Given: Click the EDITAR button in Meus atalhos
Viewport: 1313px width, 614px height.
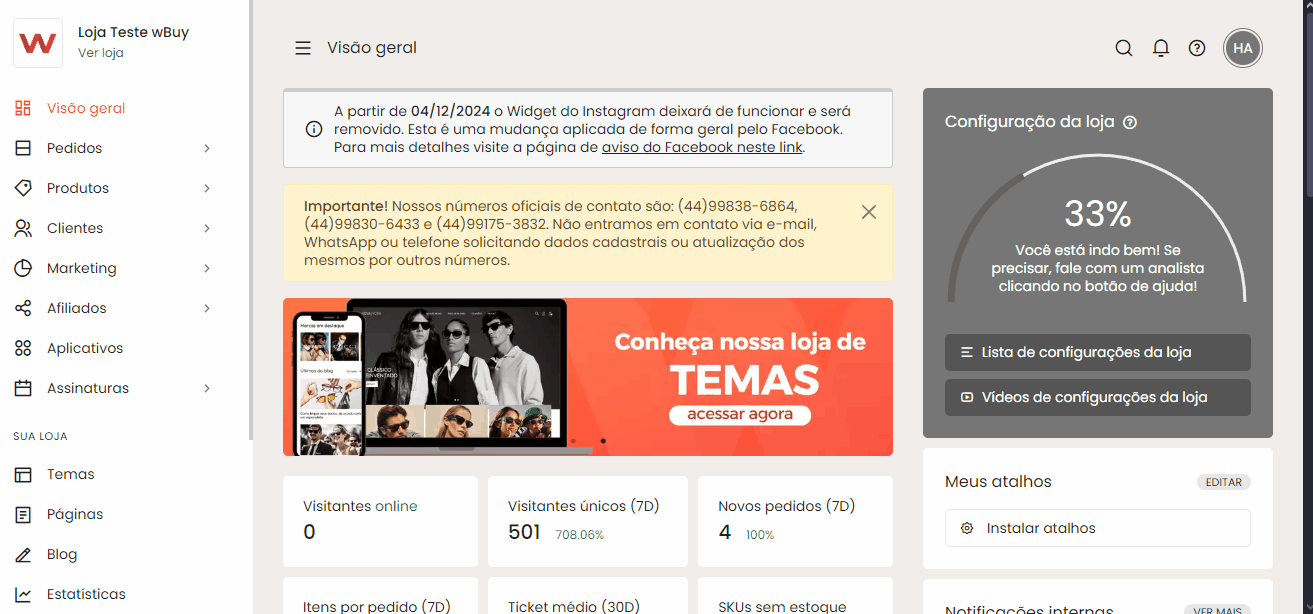Looking at the screenshot, I should (1223, 482).
